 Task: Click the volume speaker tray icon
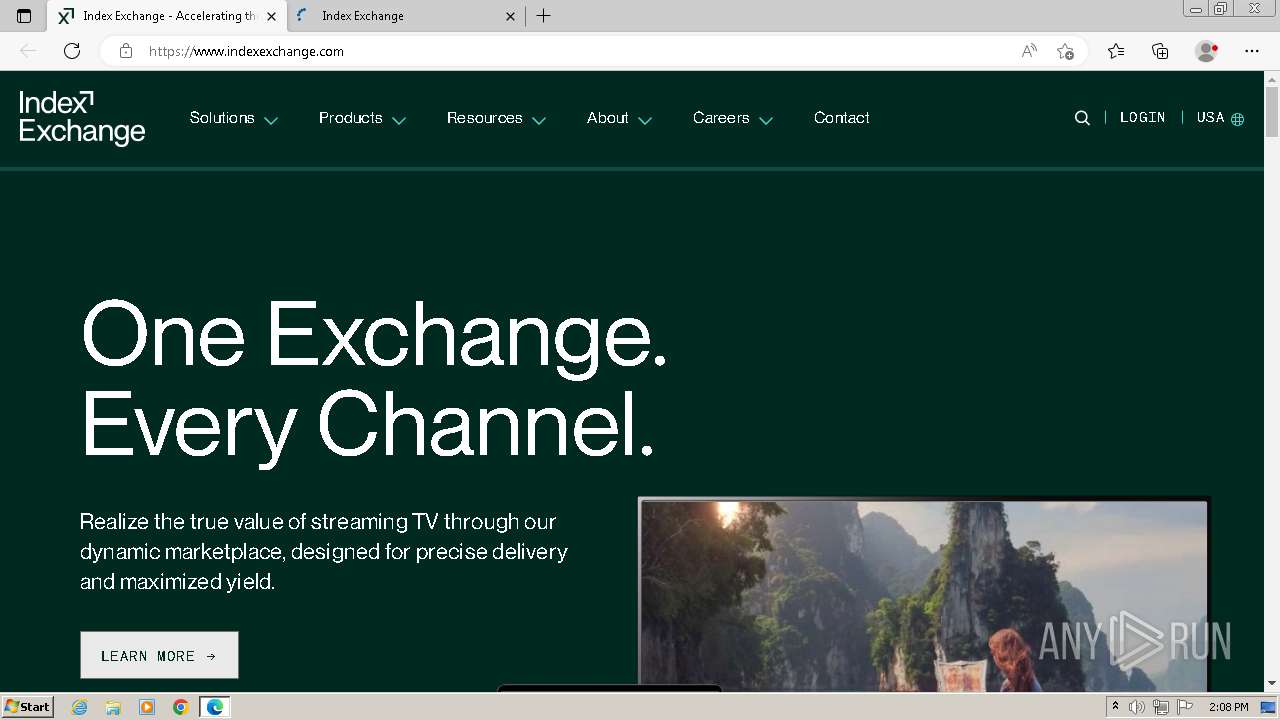pos(1137,707)
